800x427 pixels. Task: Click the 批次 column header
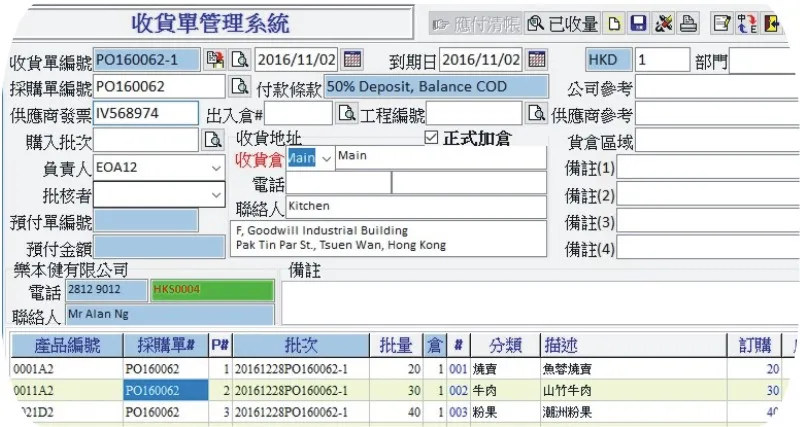pyautogui.click(x=301, y=345)
